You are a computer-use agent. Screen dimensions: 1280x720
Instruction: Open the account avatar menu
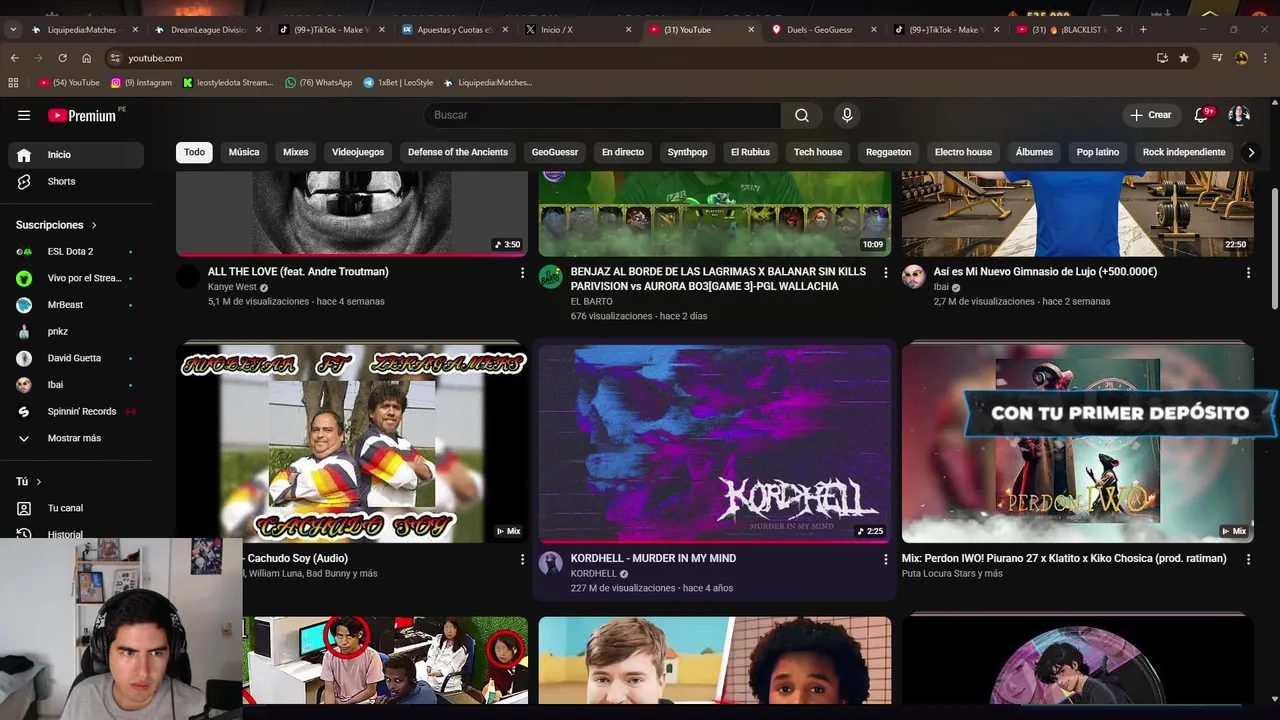1239,115
